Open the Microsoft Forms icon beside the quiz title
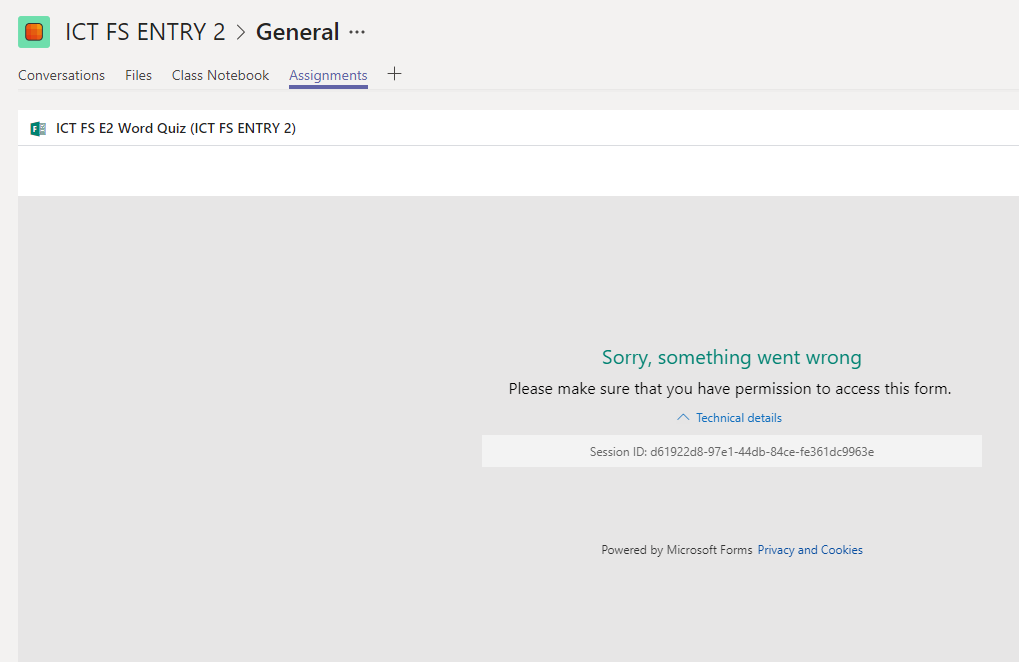The height and width of the screenshot is (662, 1019). pyautogui.click(x=38, y=128)
